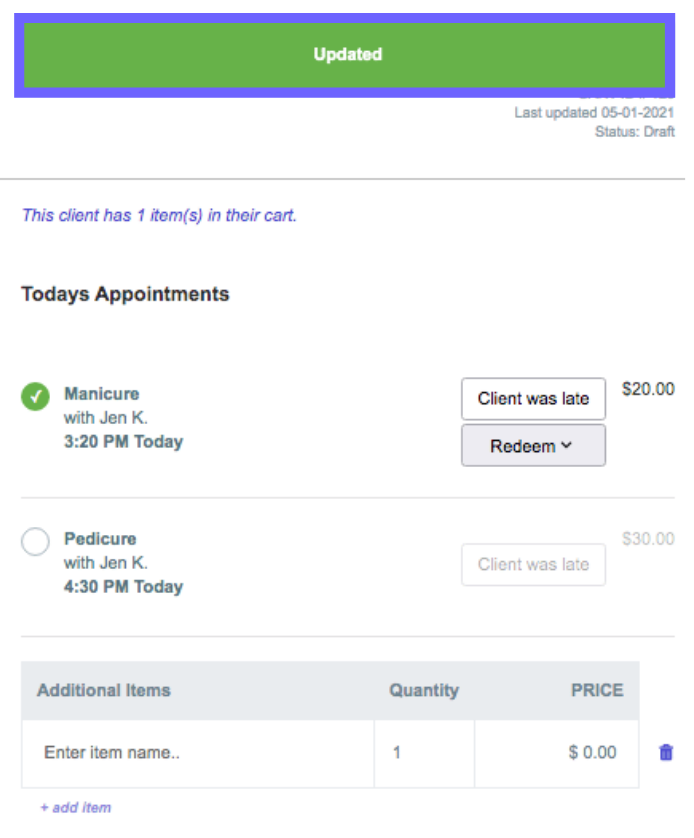The height and width of the screenshot is (838, 694).
Task: Click the Pedicure service name
Action: click(x=100, y=539)
